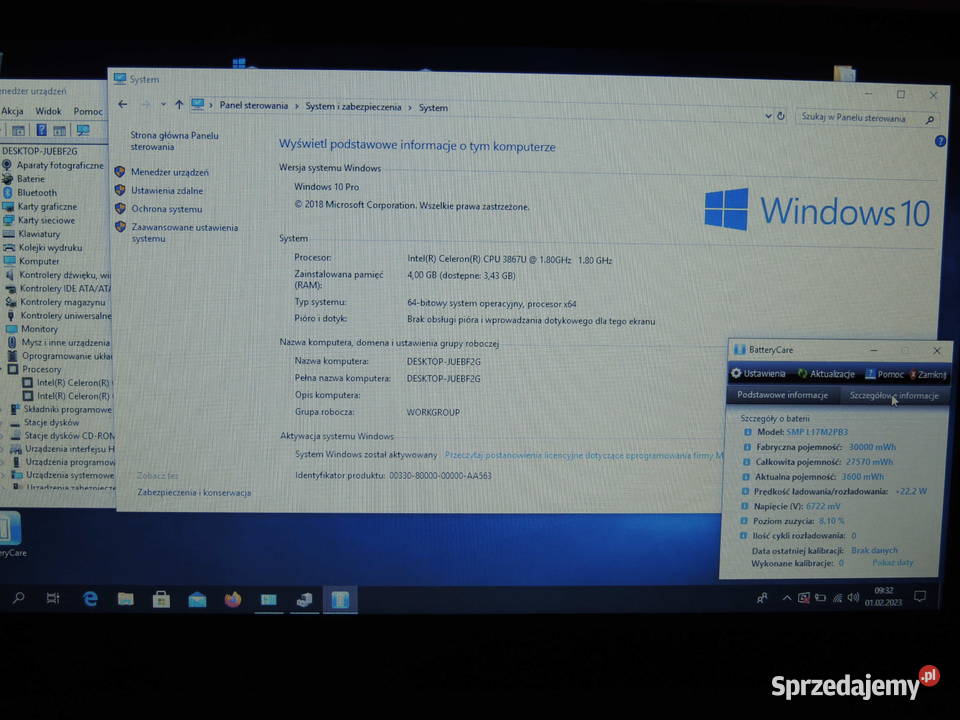
Task: Open taskbar search magnifier
Action: (x=18, y=598)
